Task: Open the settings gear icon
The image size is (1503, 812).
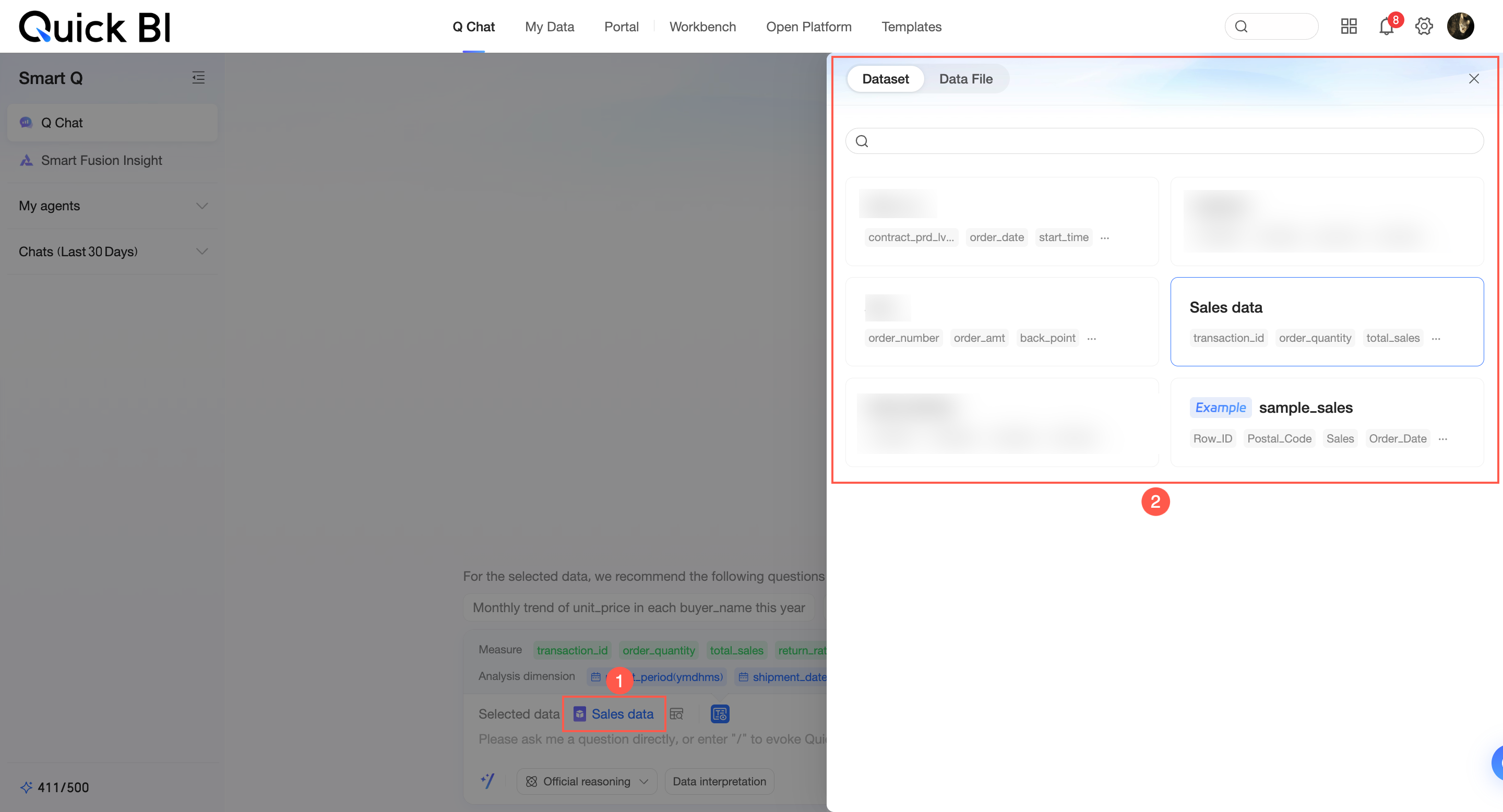Action: click(1424, 27)
